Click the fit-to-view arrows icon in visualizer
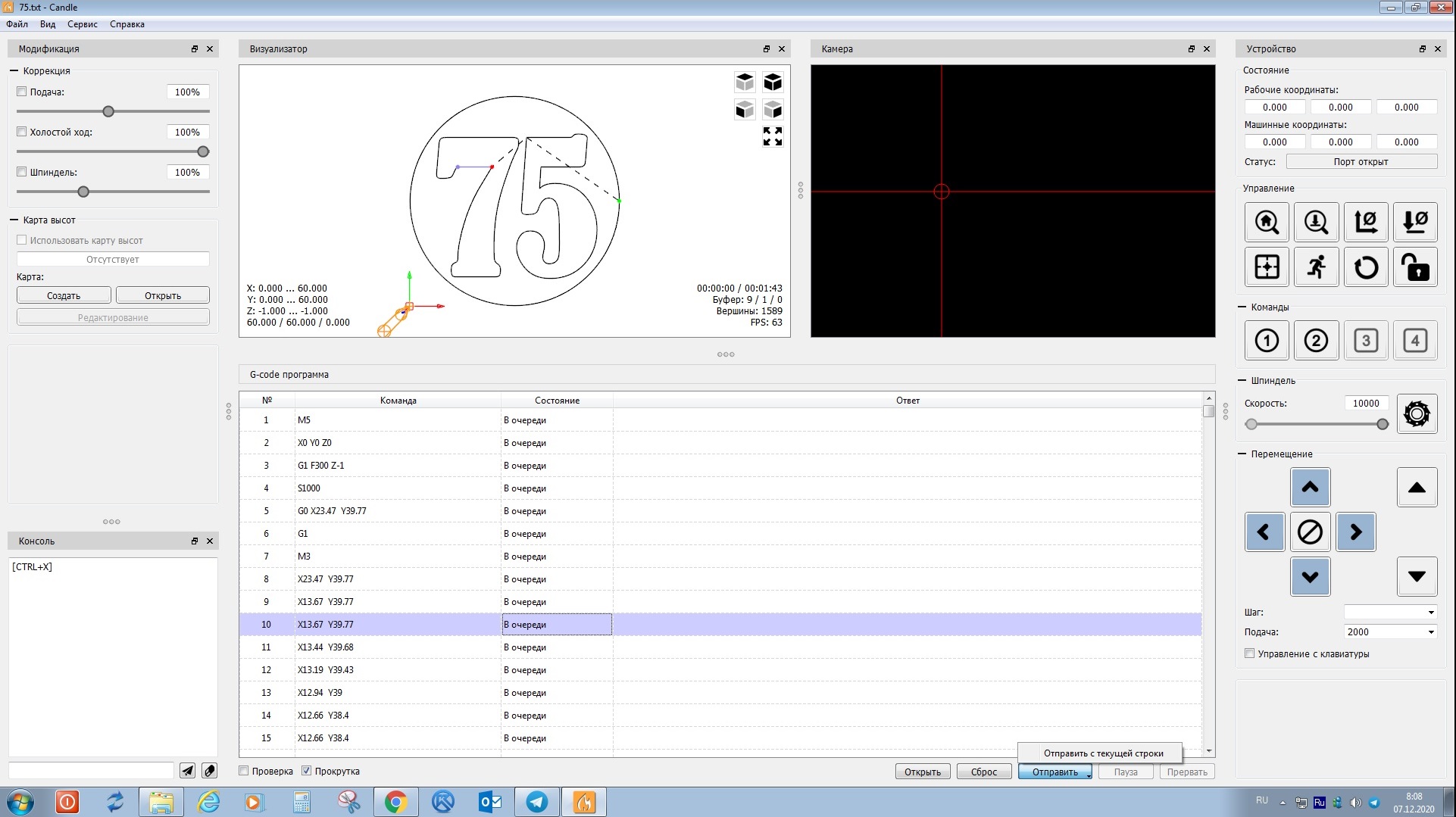This screenshot has height=817, width=1456. coord(772,137)
